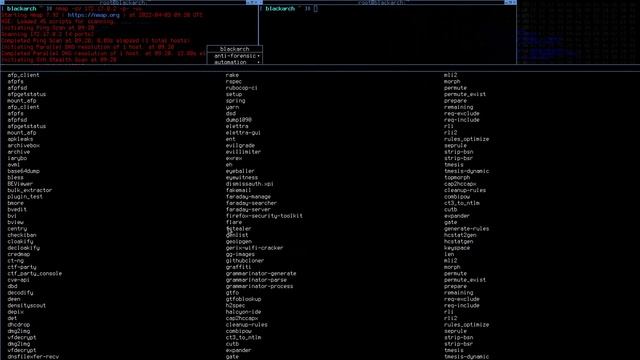
Task: Click the 'rubocop-ci' entry
Action: 242,88
